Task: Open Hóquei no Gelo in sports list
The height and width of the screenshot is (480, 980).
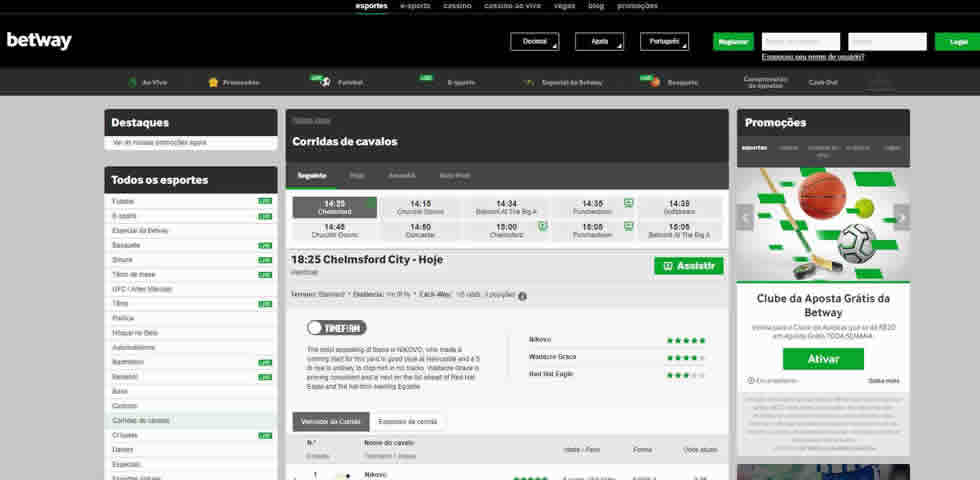Action: click(191, 332)
